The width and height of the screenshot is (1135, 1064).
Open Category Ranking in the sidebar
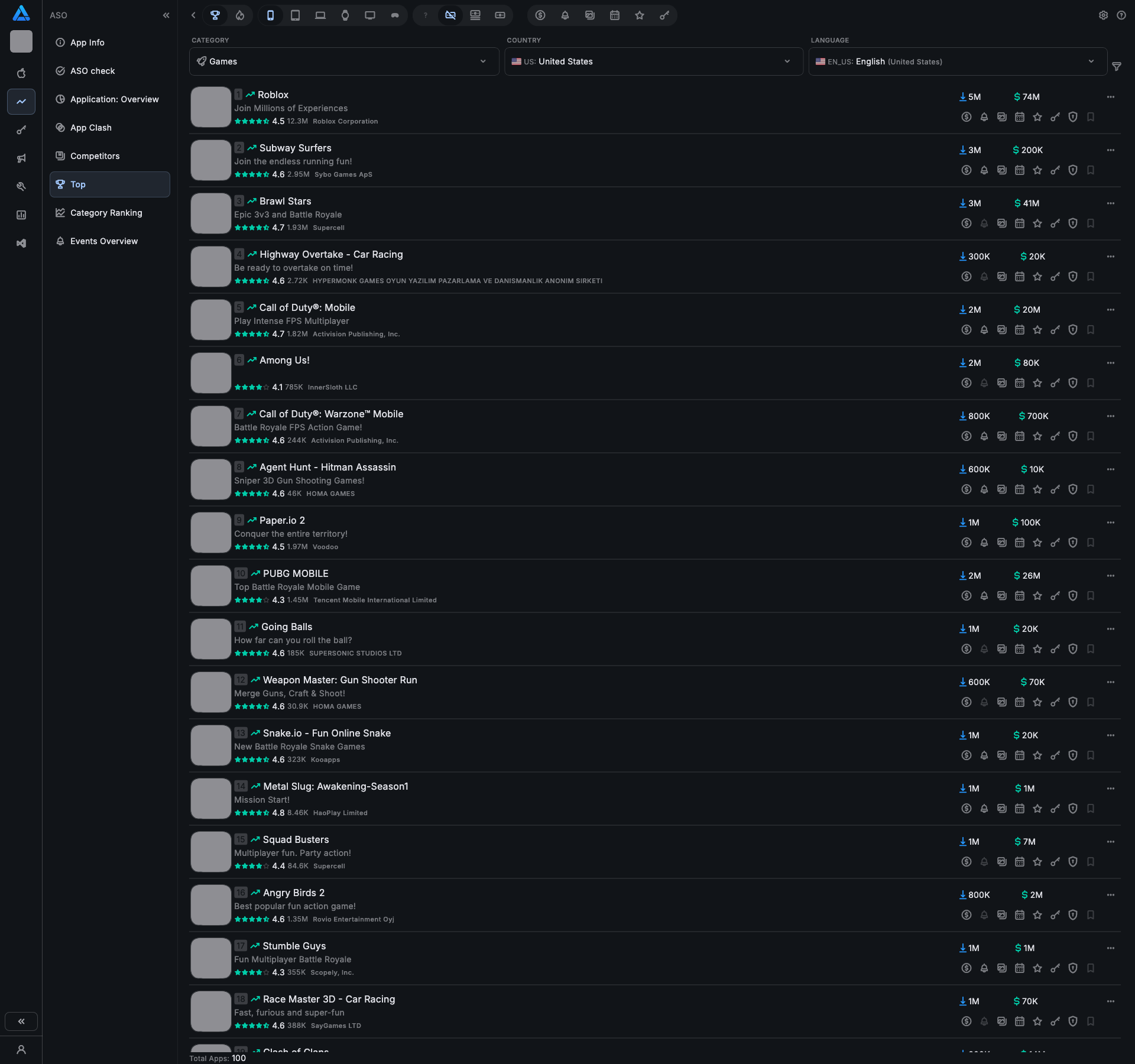(106, 213)
